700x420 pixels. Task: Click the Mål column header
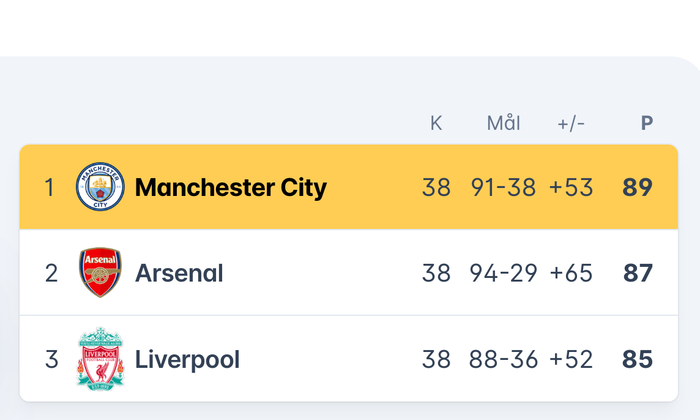pos(503,124)
